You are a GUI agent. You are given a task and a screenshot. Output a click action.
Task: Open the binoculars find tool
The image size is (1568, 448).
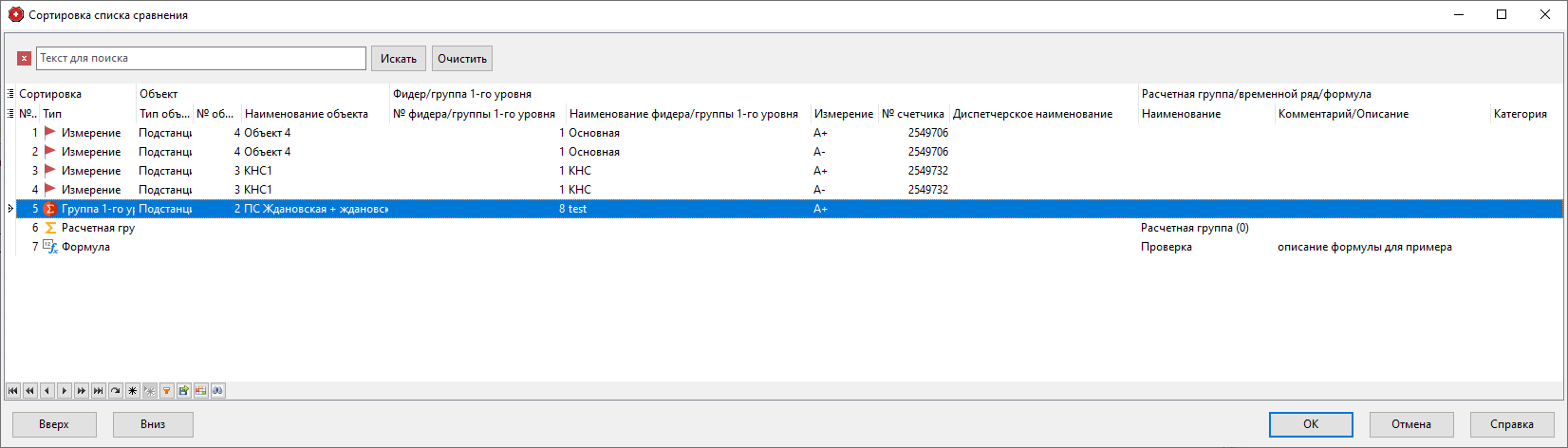217,390
